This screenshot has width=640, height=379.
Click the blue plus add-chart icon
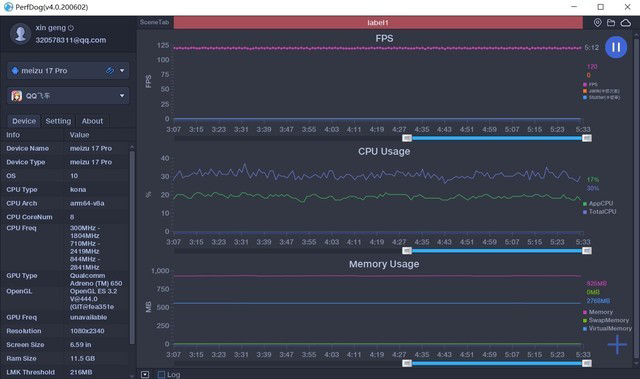[617, 345]
